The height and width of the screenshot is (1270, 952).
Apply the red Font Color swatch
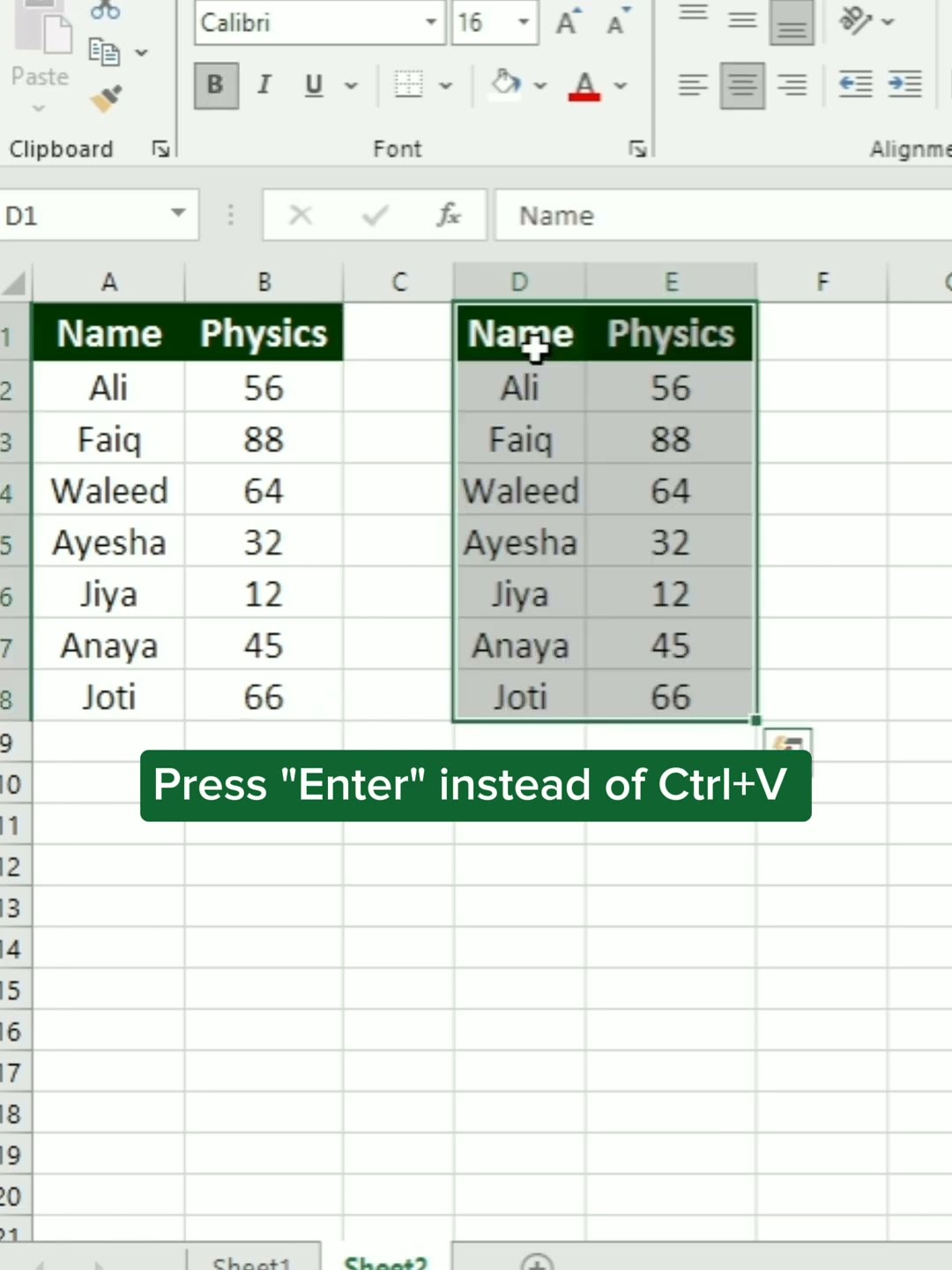click(x=584, y=86)
